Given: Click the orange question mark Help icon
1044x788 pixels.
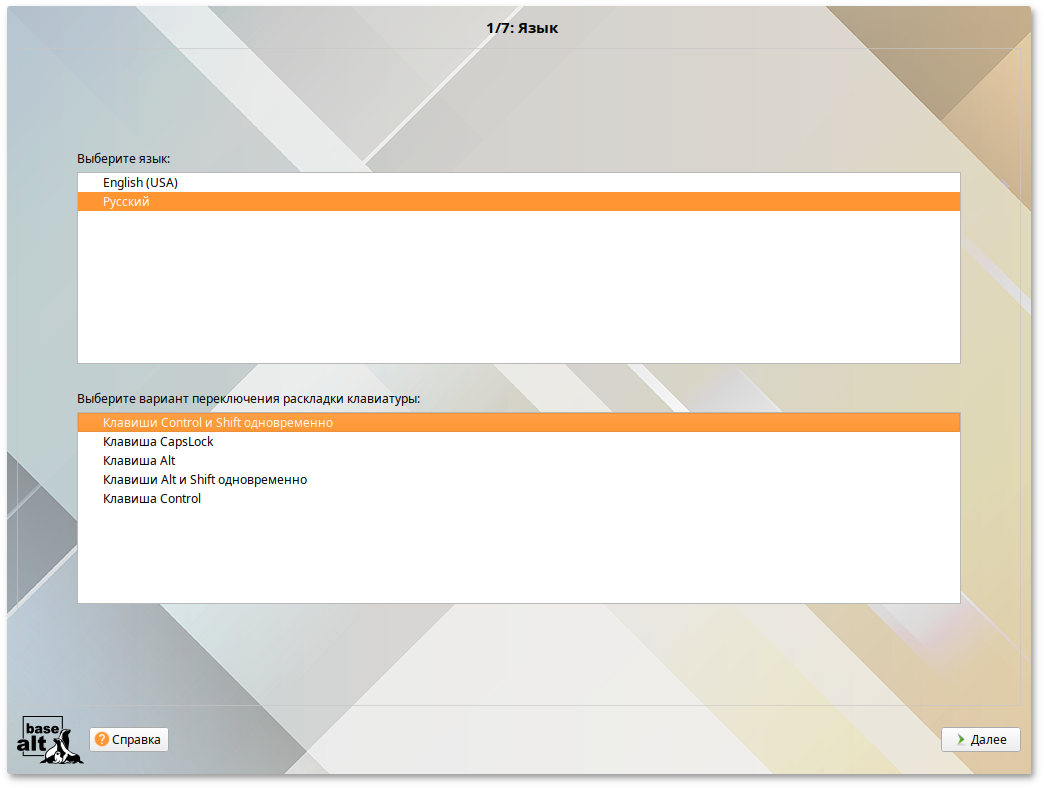Looking at the screenshot, I should click(102, 740).
